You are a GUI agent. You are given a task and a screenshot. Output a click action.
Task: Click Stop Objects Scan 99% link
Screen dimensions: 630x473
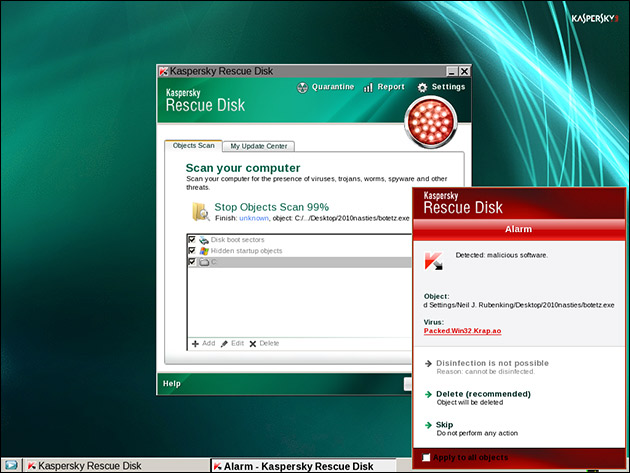pos(272,207)
